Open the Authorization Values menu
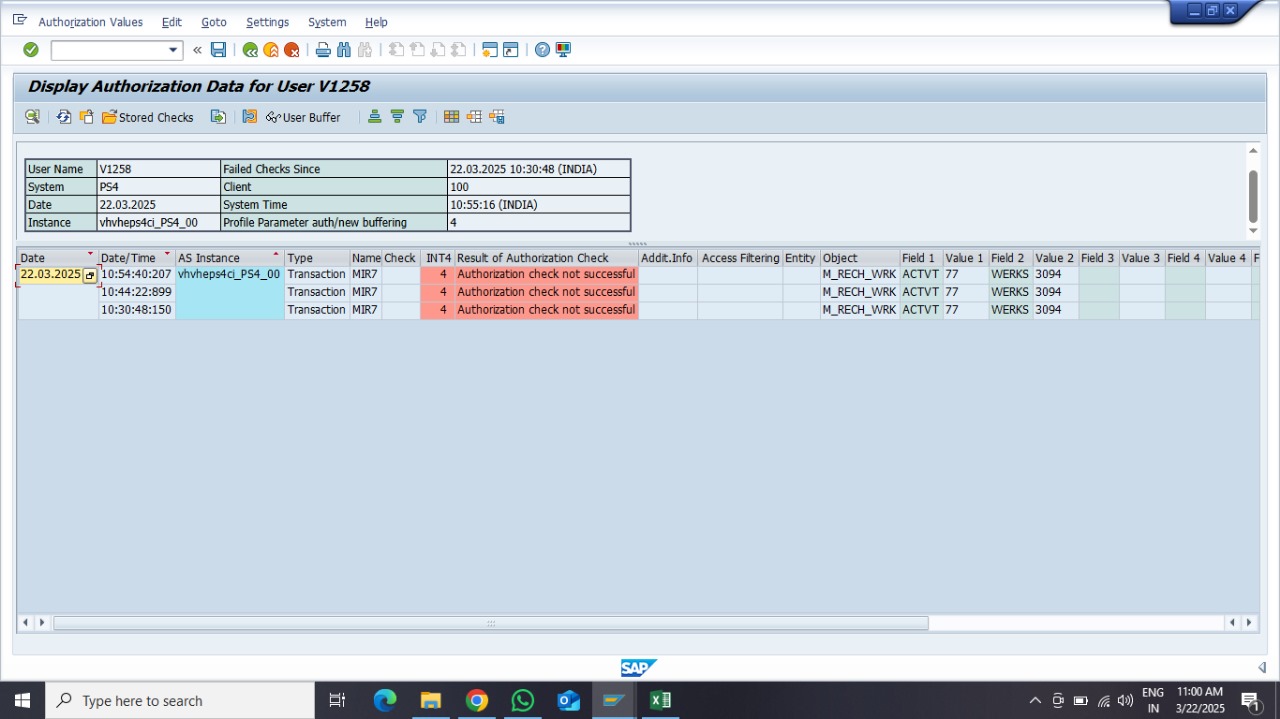This screenshot has height=719, width=1280. 90,22
